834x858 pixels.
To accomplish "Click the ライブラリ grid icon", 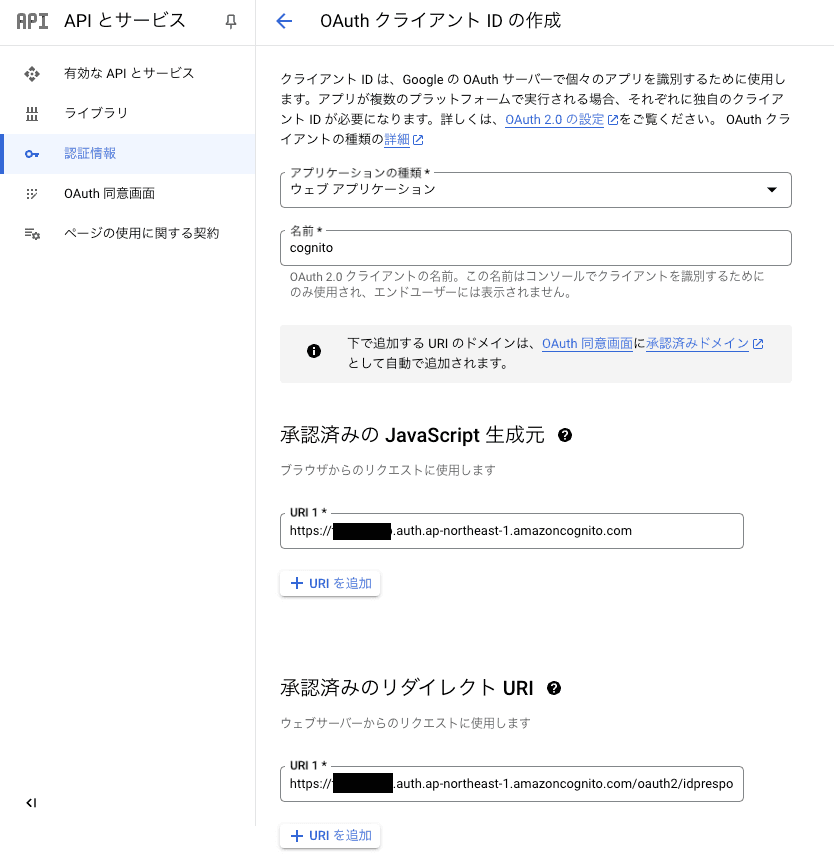I will tap(32, 113).
